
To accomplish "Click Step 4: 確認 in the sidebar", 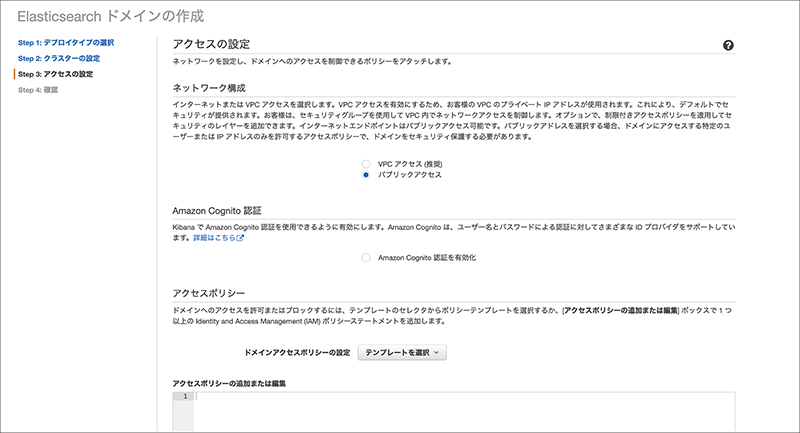I will pos(38,90).
